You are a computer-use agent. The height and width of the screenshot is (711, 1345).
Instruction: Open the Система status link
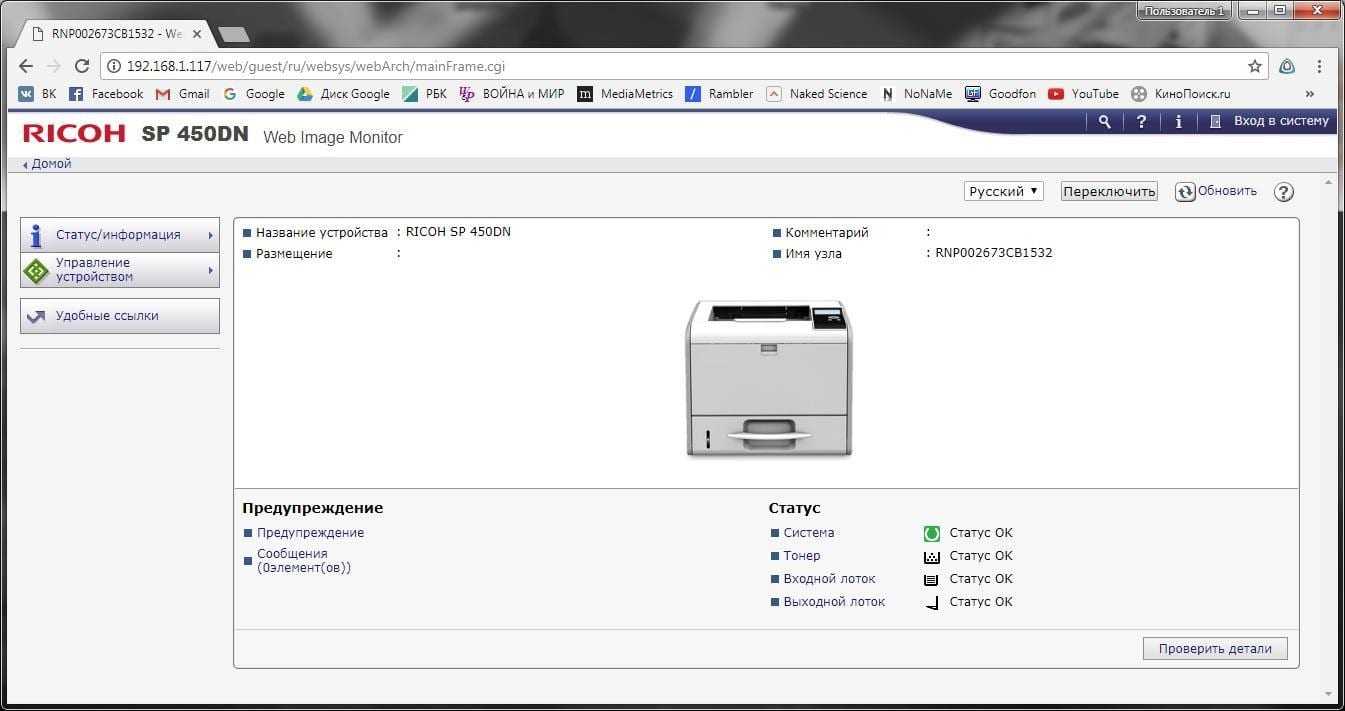(808, 533)
